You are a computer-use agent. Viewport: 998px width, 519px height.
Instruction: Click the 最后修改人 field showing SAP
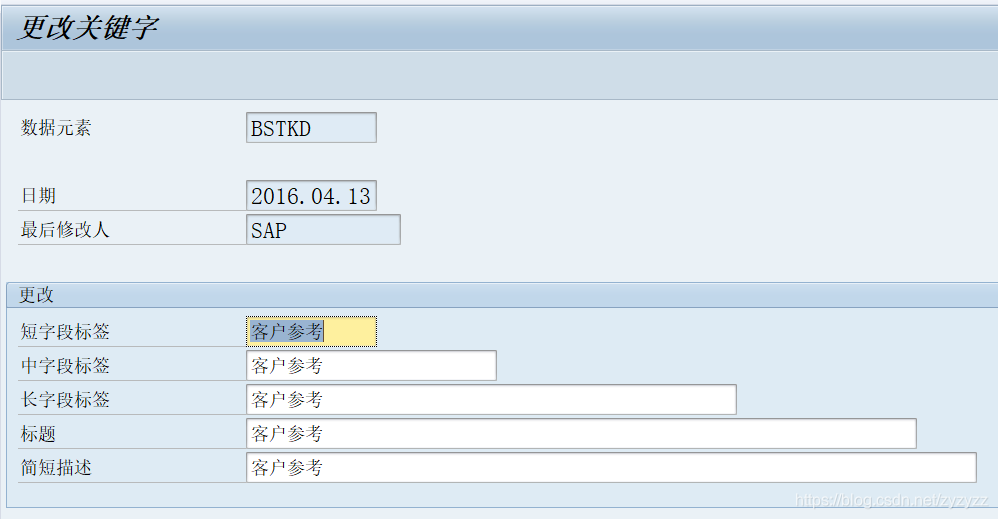click(x=323, y=229)
